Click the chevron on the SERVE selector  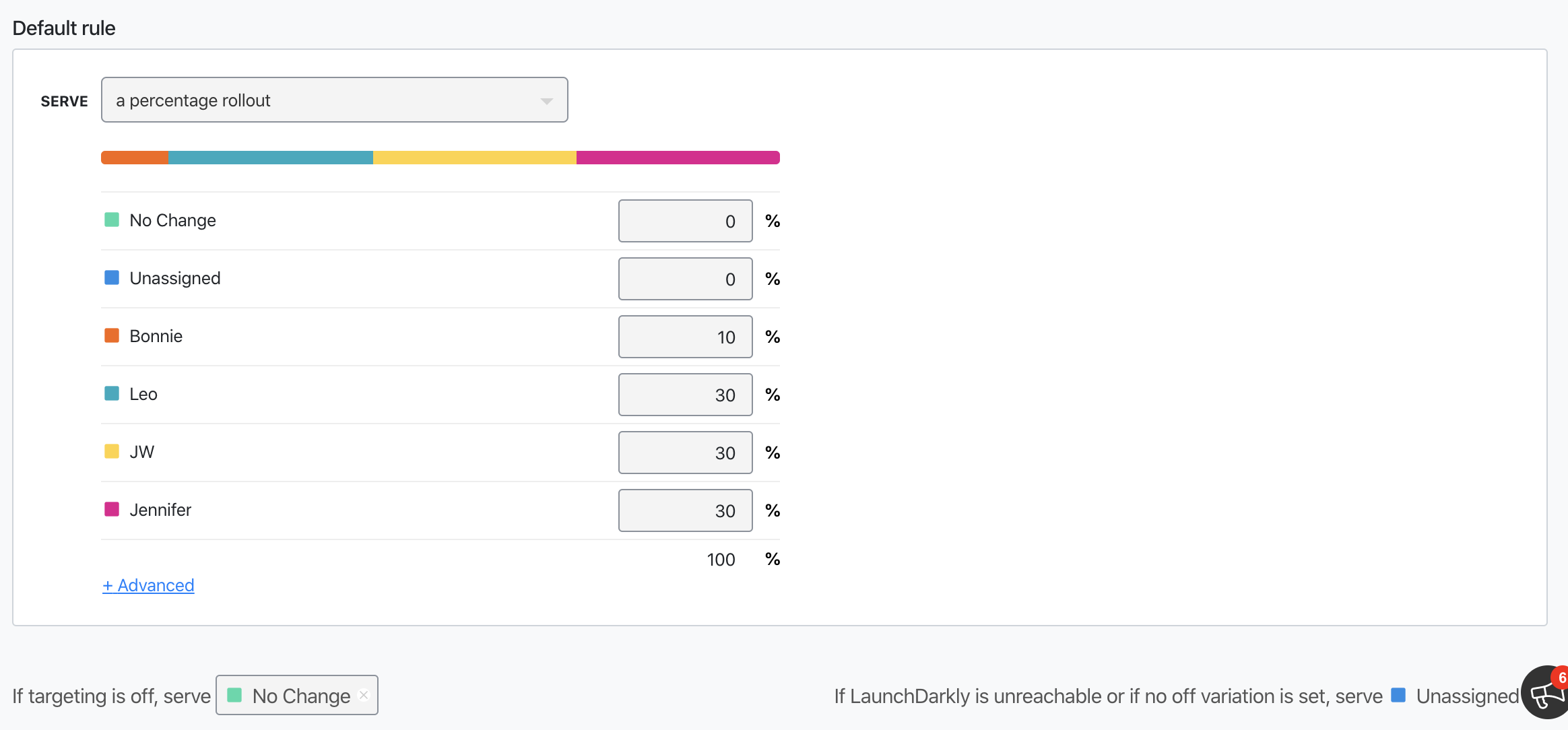coord(547,100)
